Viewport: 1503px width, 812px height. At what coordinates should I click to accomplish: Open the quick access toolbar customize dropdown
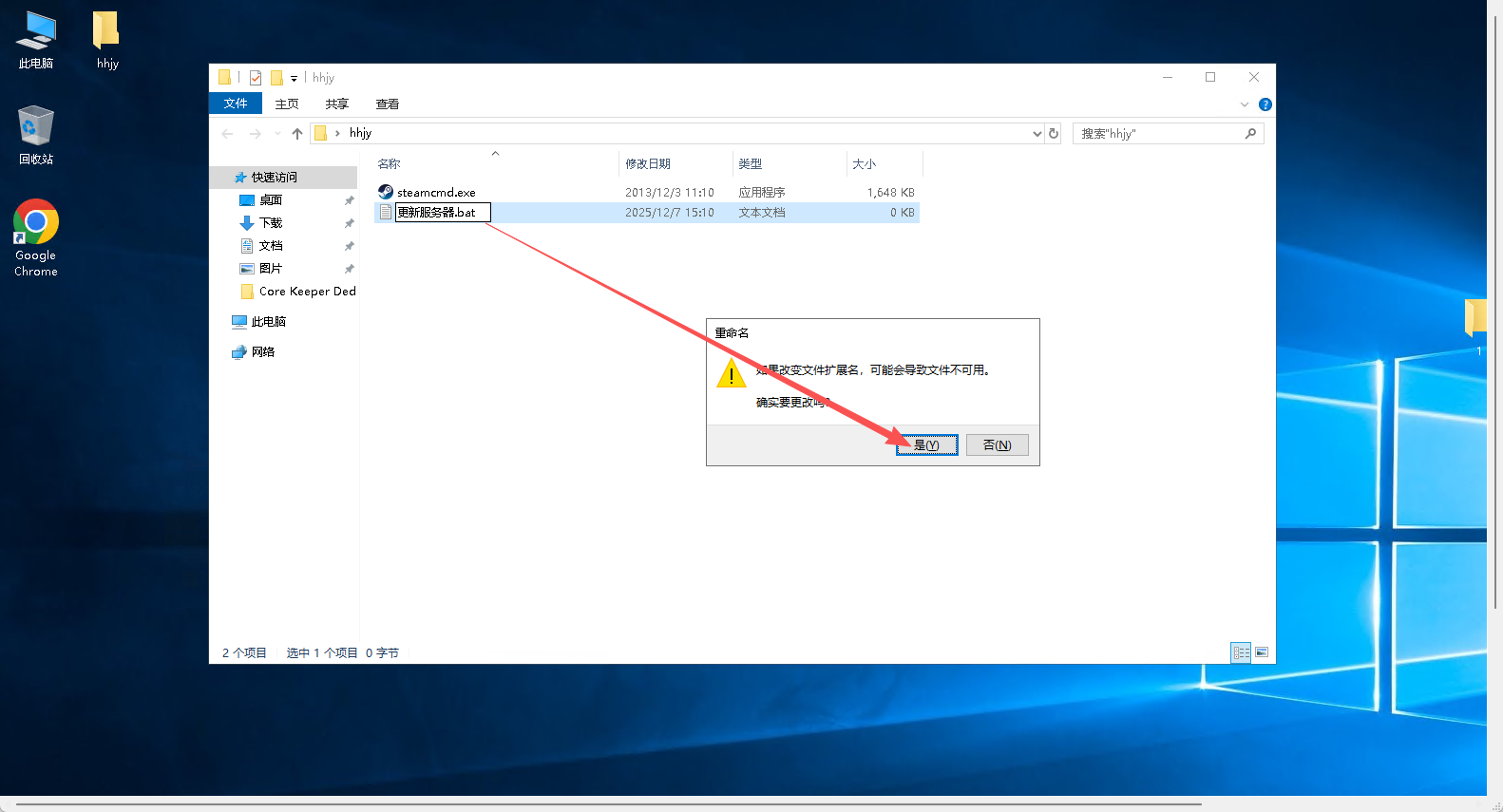(294, 79)
